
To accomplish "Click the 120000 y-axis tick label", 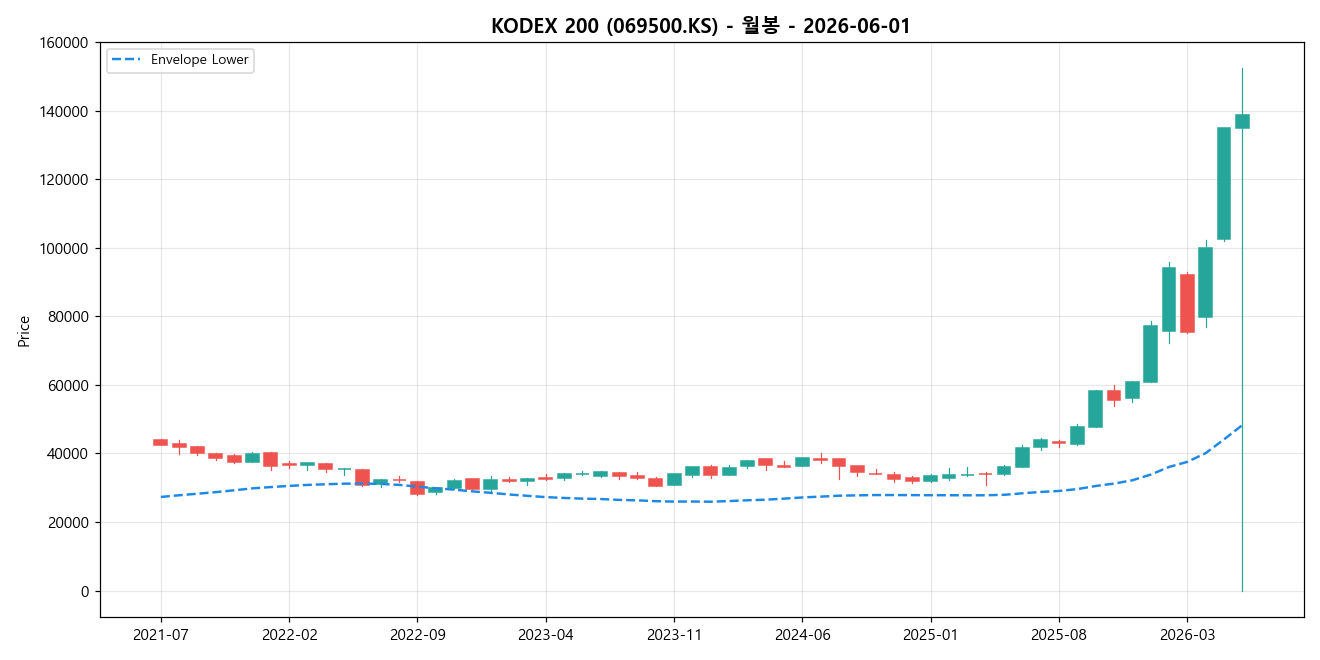I will 66,180.
